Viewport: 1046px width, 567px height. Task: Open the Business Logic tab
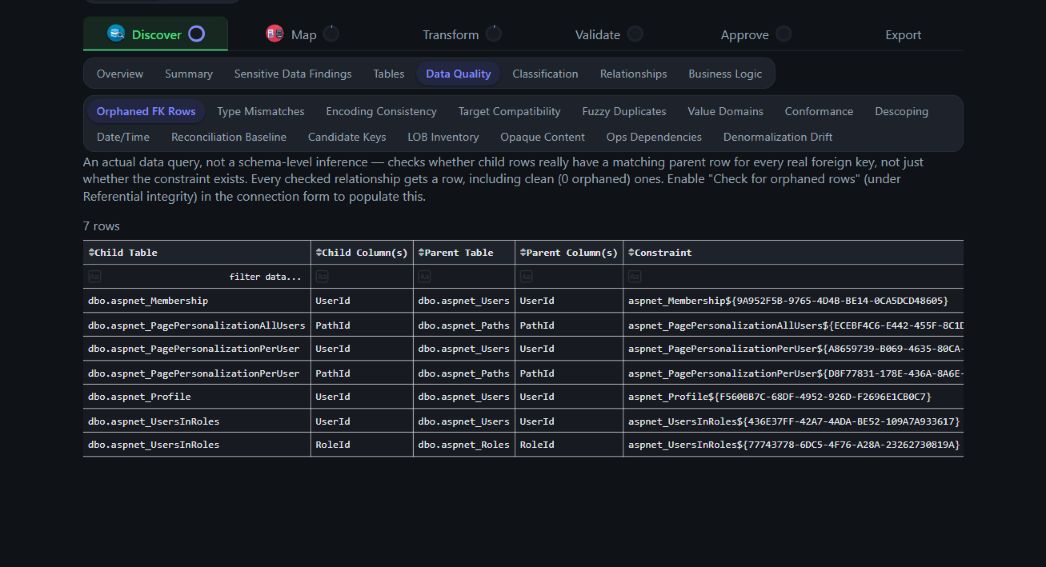coord(725,73)
